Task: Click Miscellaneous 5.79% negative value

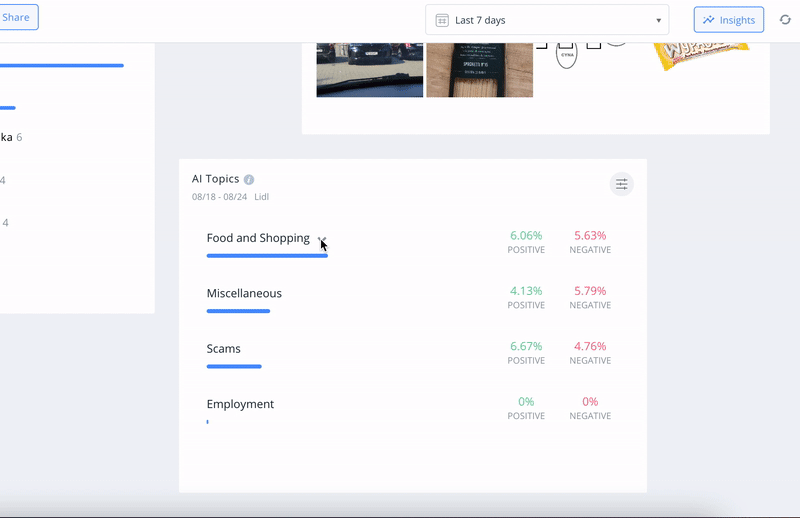Action: [590, 291]
